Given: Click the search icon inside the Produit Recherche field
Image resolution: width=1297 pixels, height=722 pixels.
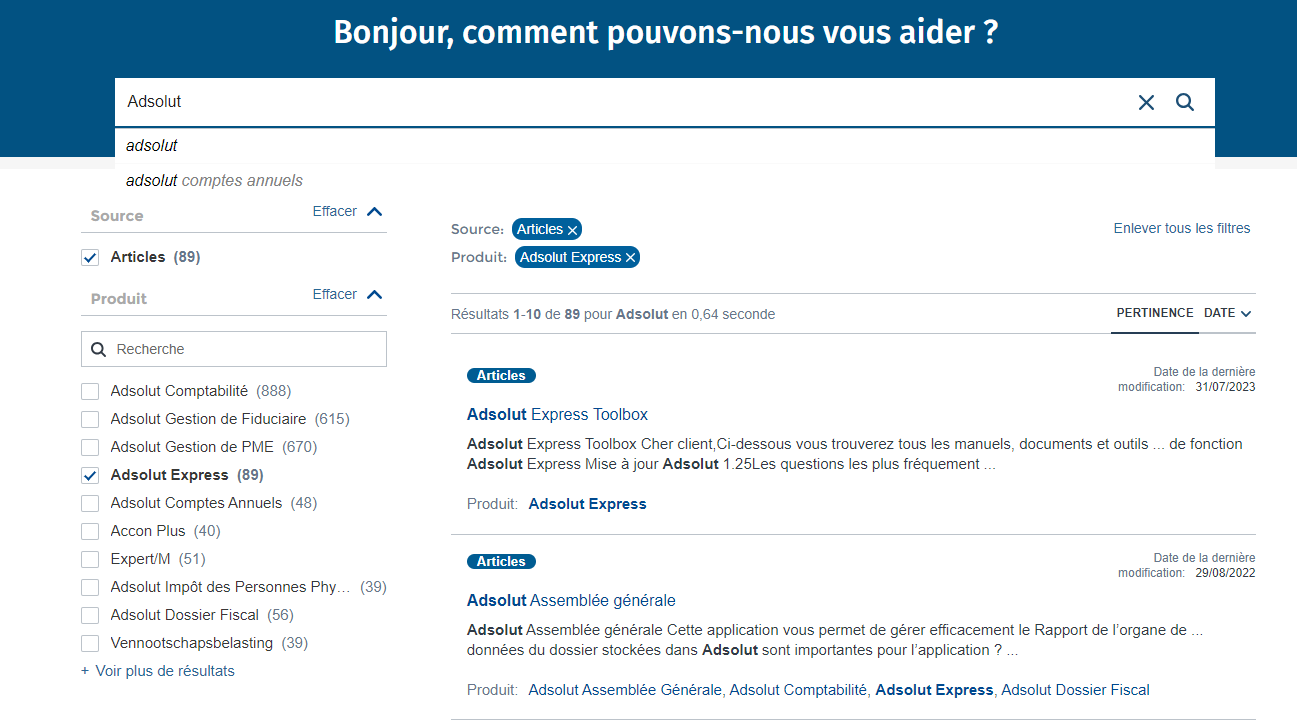Looking at the screenshot, I should (98, 349).
